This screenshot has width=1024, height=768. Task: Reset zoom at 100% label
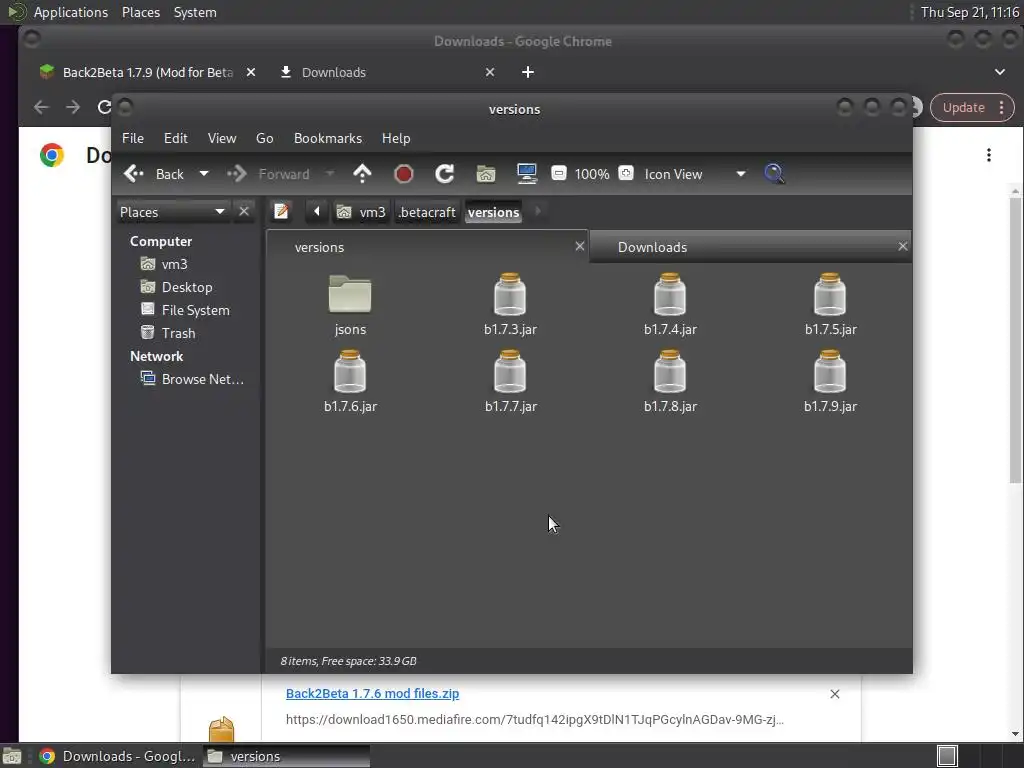(592, 174)
